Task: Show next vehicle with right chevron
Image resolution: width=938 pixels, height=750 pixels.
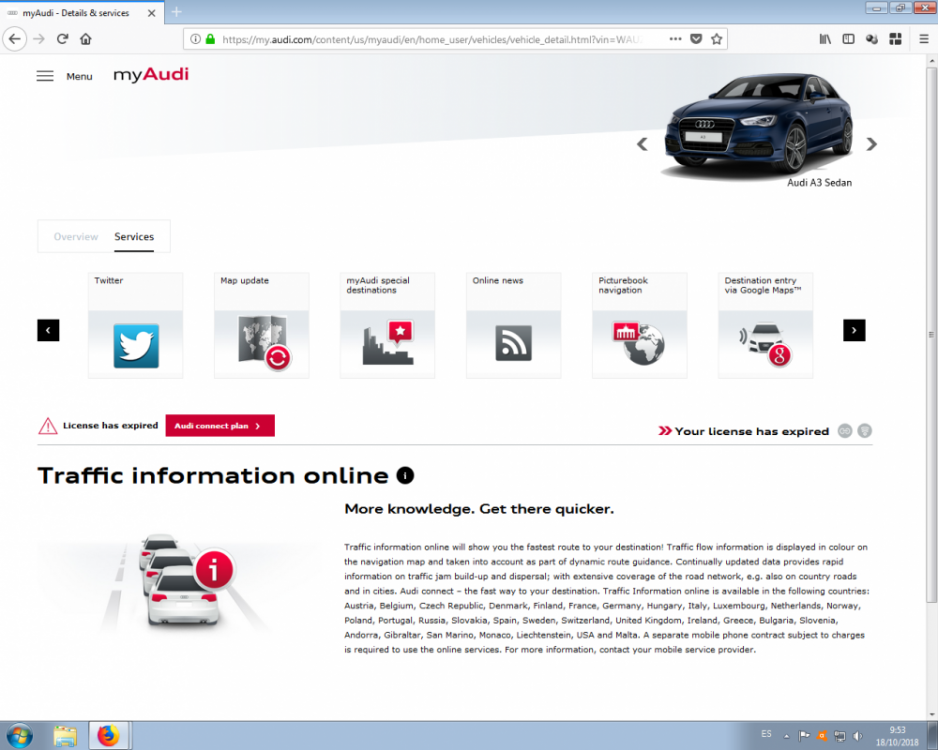Action: 872,144
